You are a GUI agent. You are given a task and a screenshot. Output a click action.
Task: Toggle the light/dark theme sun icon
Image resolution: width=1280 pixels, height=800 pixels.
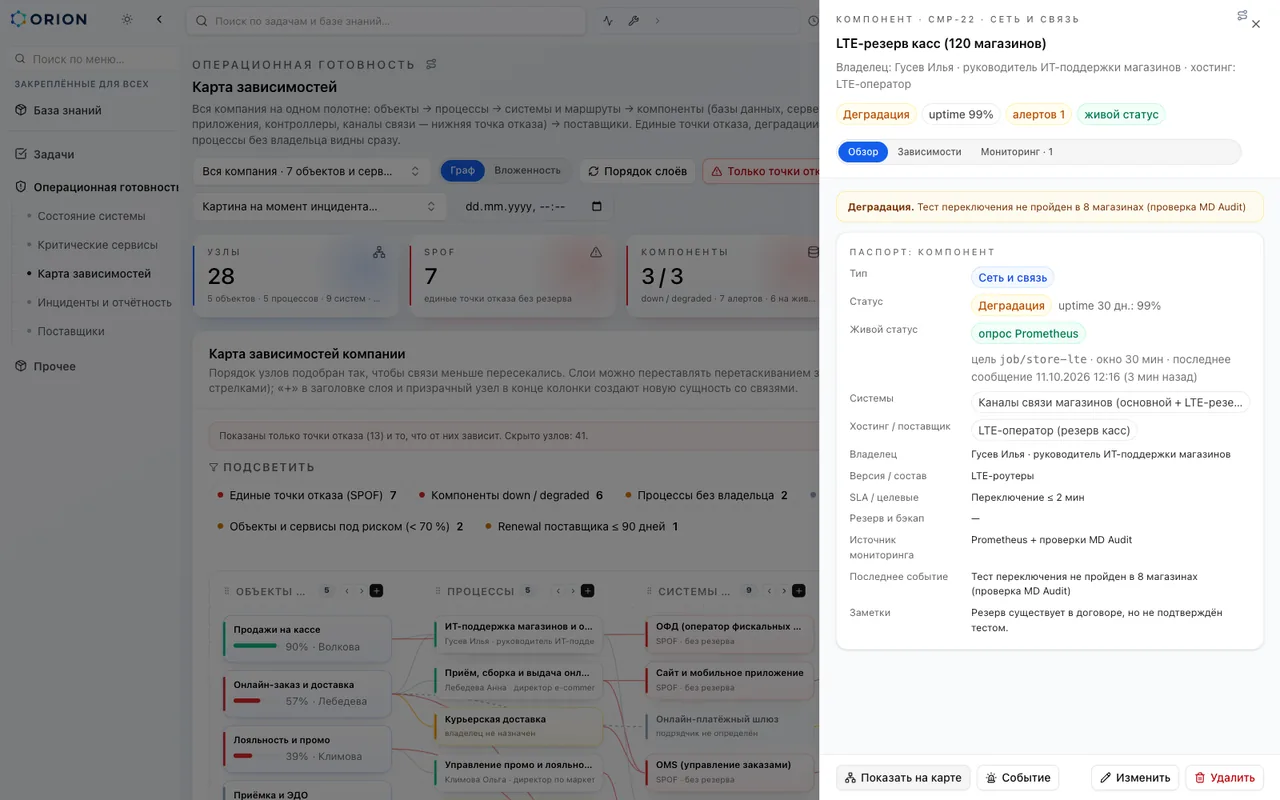point(127,20)
